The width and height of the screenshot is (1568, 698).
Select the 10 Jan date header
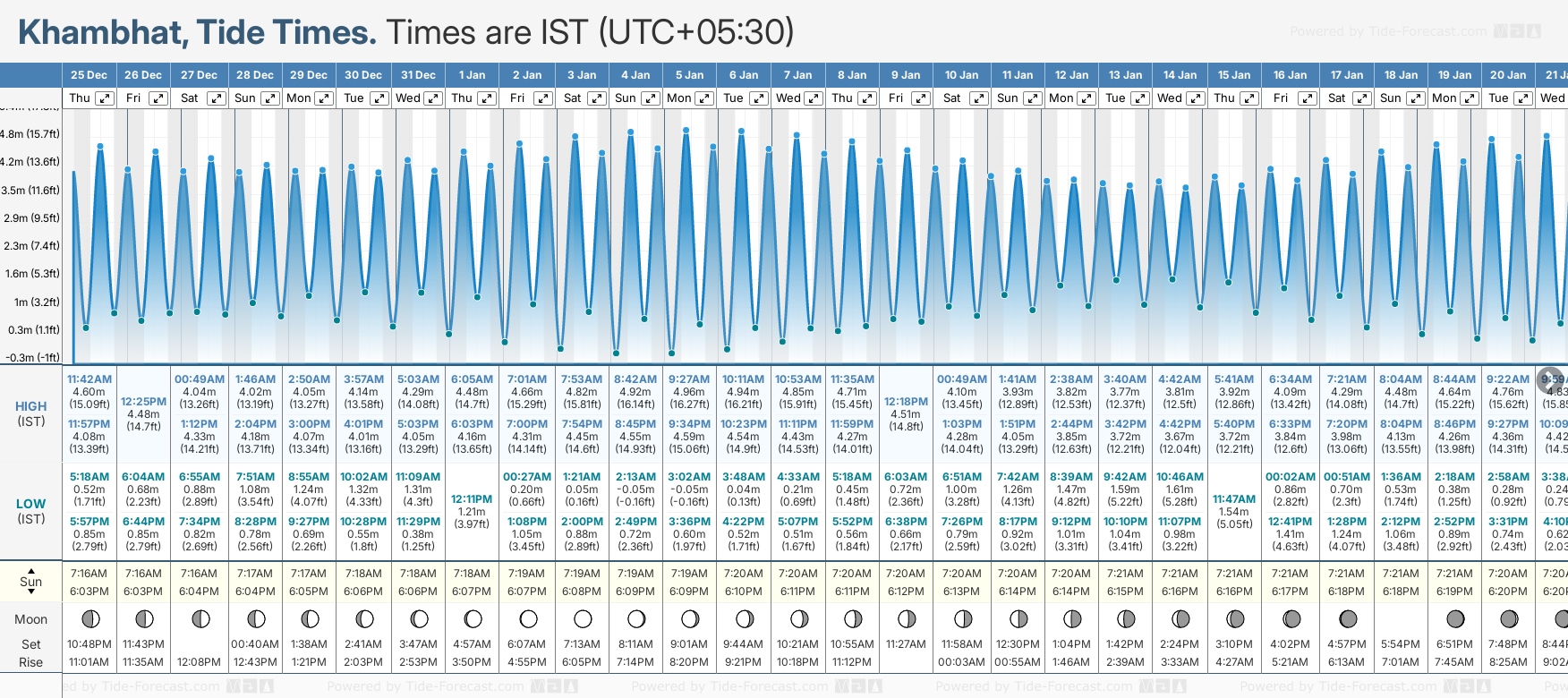click(x=962, y=75)
